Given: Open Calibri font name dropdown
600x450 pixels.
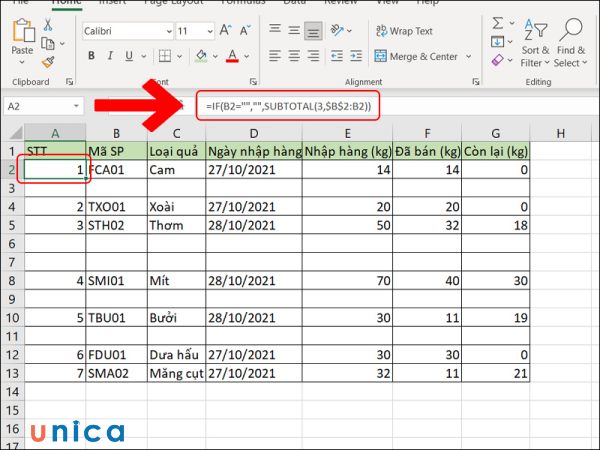Looking at the screenshot, I should (x=169, y=31).
